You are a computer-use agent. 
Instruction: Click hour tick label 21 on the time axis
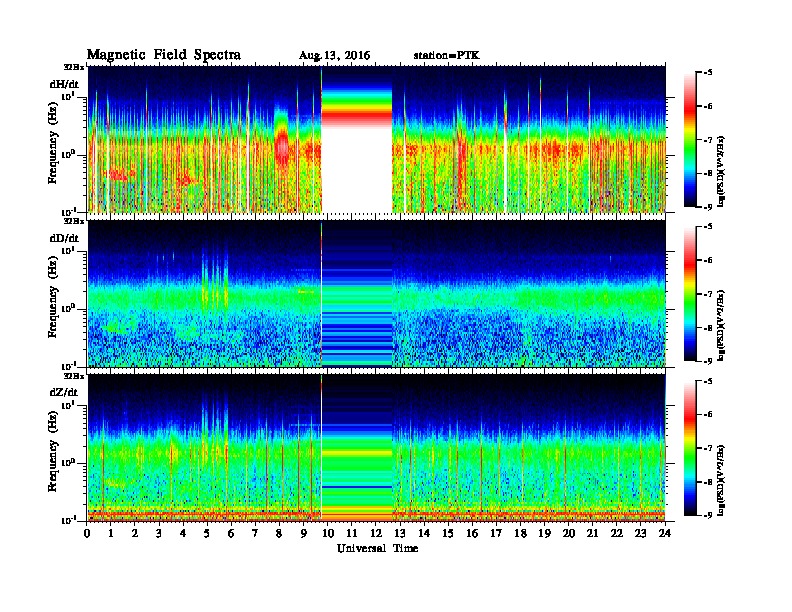[593, 534]
